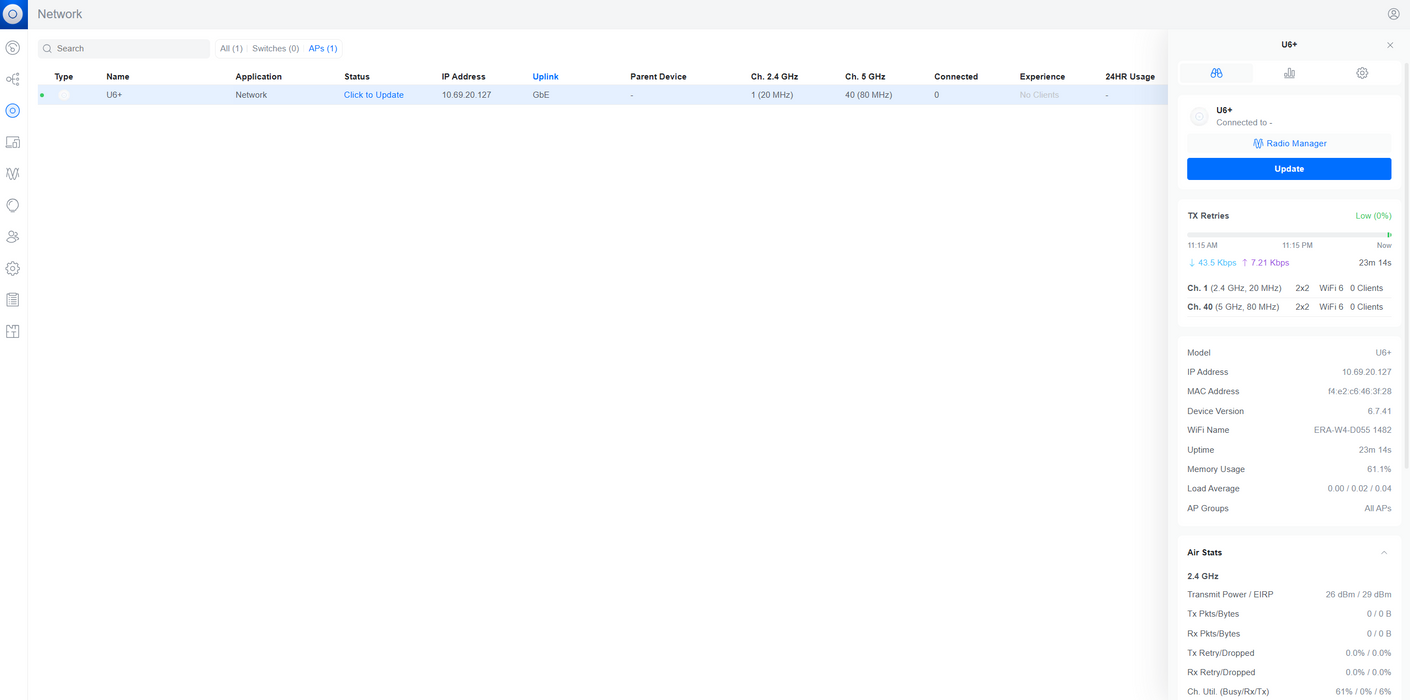Viewport: 1410px width, 700px height.
Task: Filter device list by All (1)
Action: pos(231,48)
